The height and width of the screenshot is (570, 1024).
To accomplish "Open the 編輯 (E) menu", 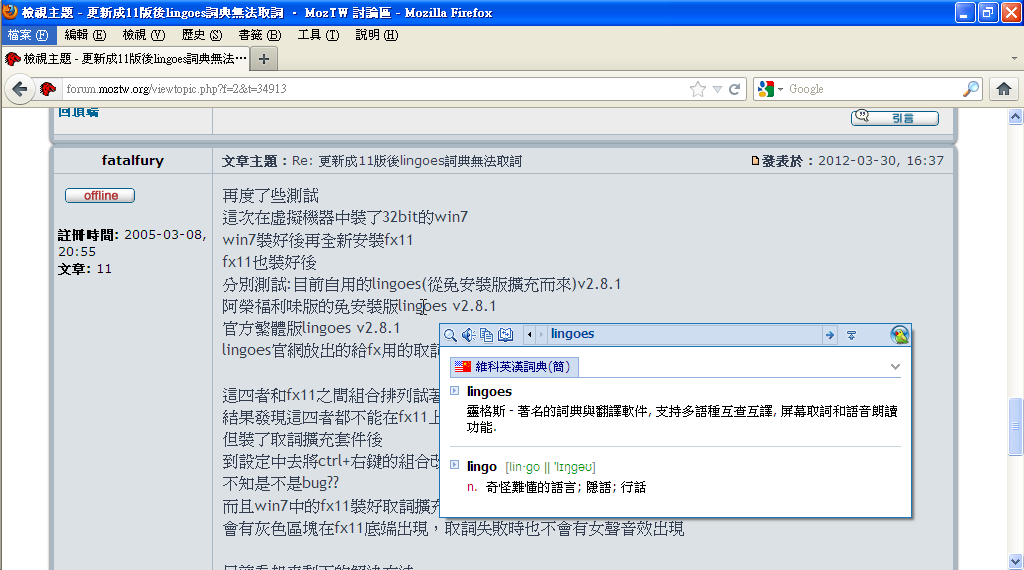I will [85, 35].
